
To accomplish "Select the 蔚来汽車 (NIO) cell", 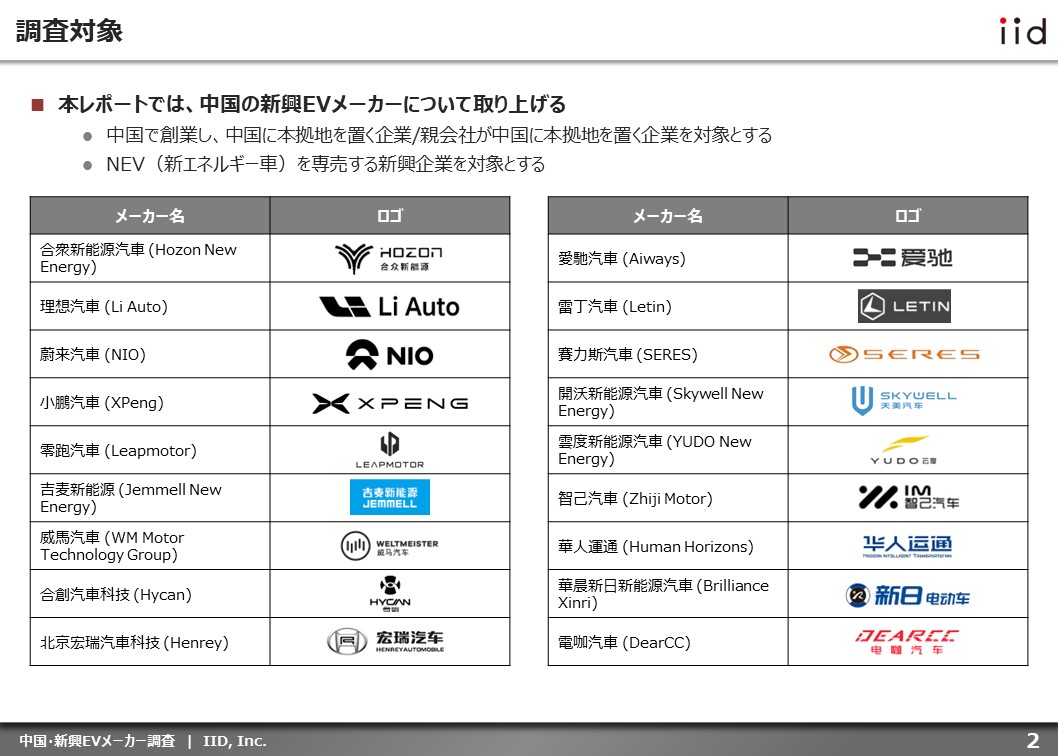I will click(150, 354).
